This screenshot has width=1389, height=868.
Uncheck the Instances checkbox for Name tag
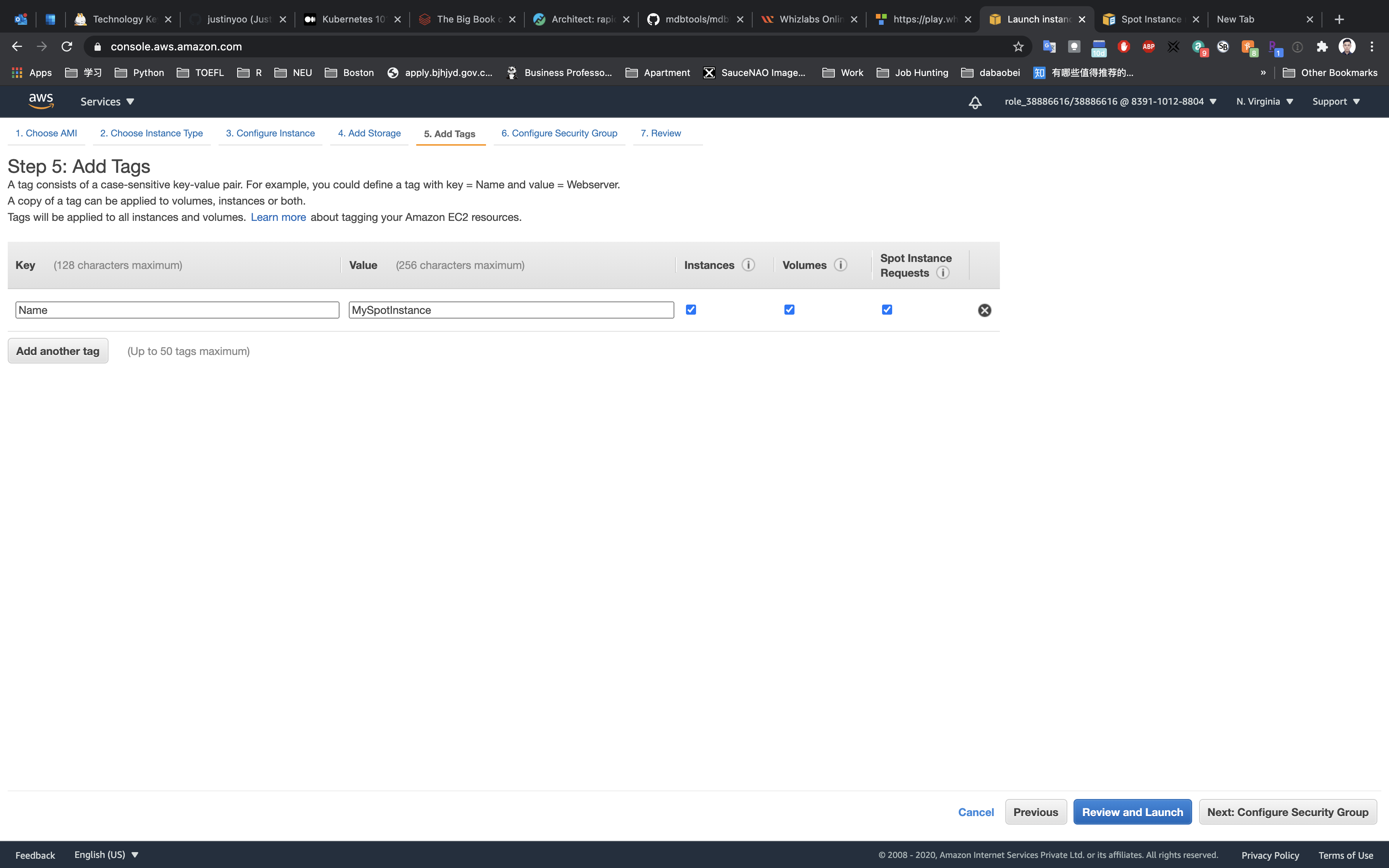tap(691, 310)
